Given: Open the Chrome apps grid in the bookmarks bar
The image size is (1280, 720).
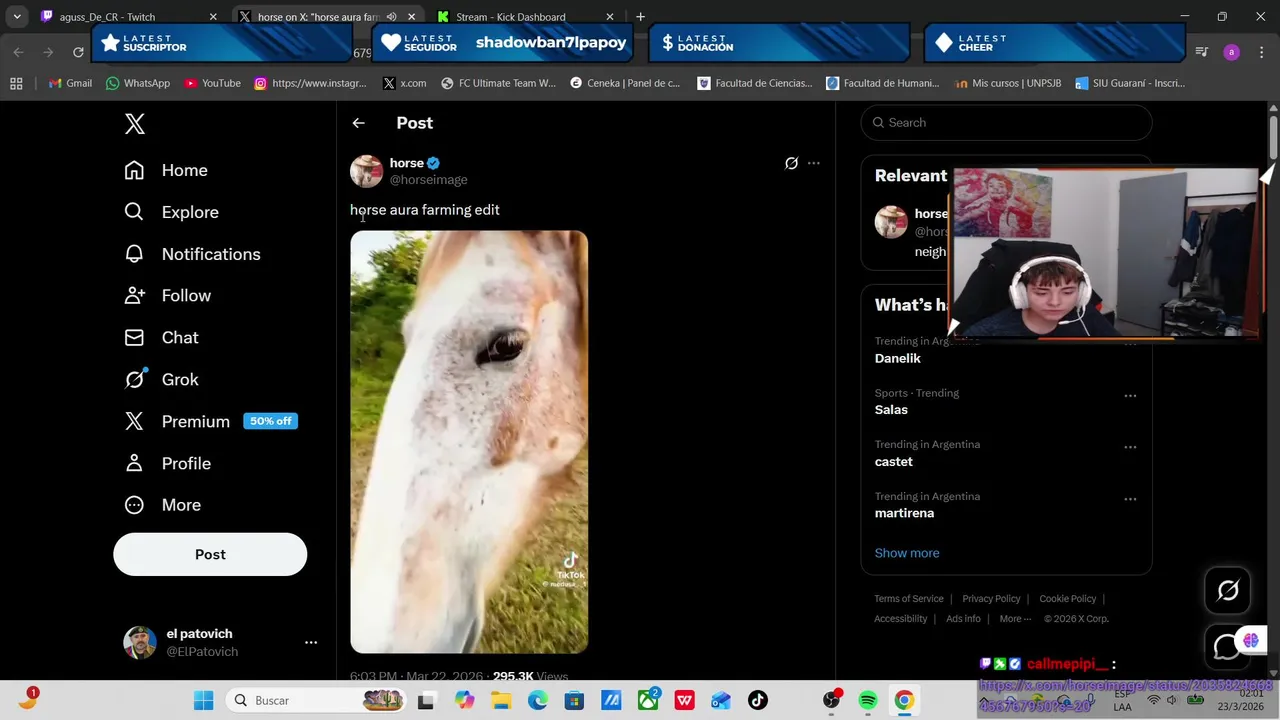Looking at the screenshot, I should (16, 83).
